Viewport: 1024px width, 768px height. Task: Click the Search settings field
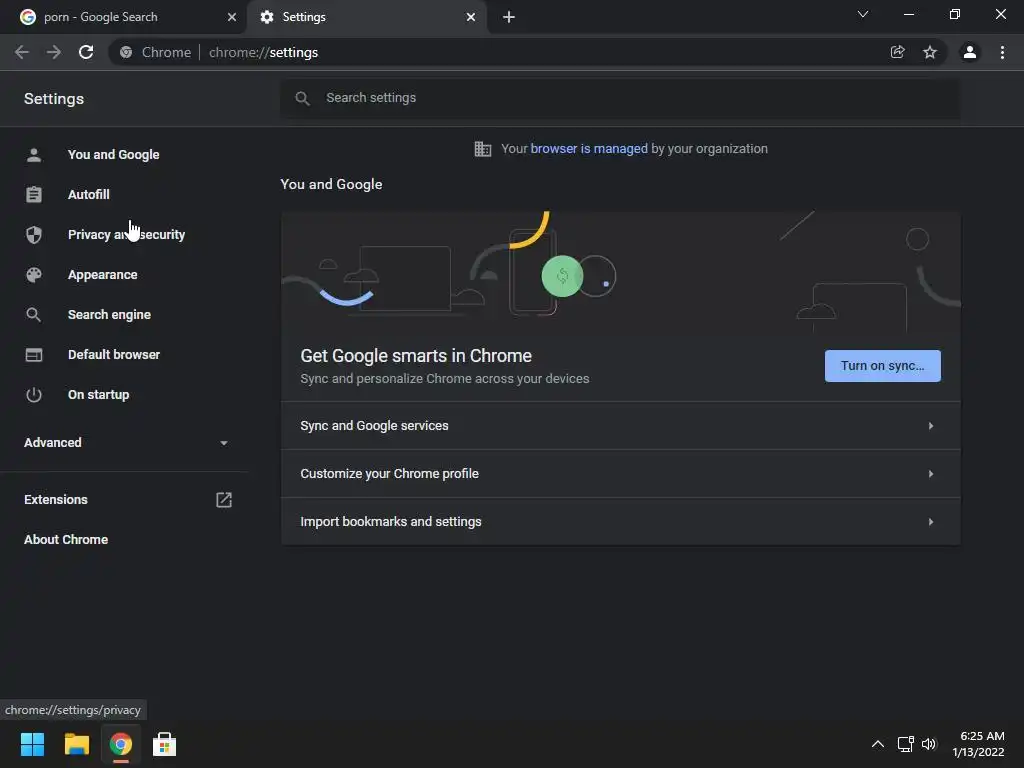[x=620, y=98]
